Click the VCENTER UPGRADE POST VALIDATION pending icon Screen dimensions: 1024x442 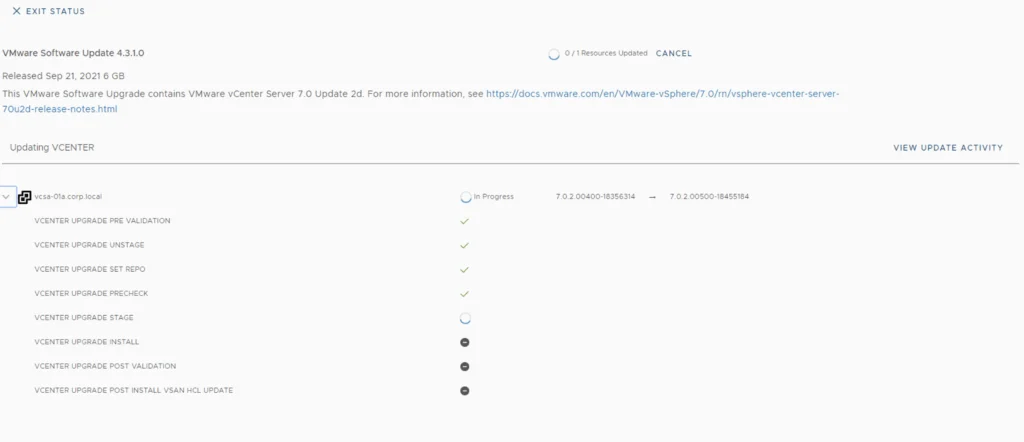click(x=464, y=366)
